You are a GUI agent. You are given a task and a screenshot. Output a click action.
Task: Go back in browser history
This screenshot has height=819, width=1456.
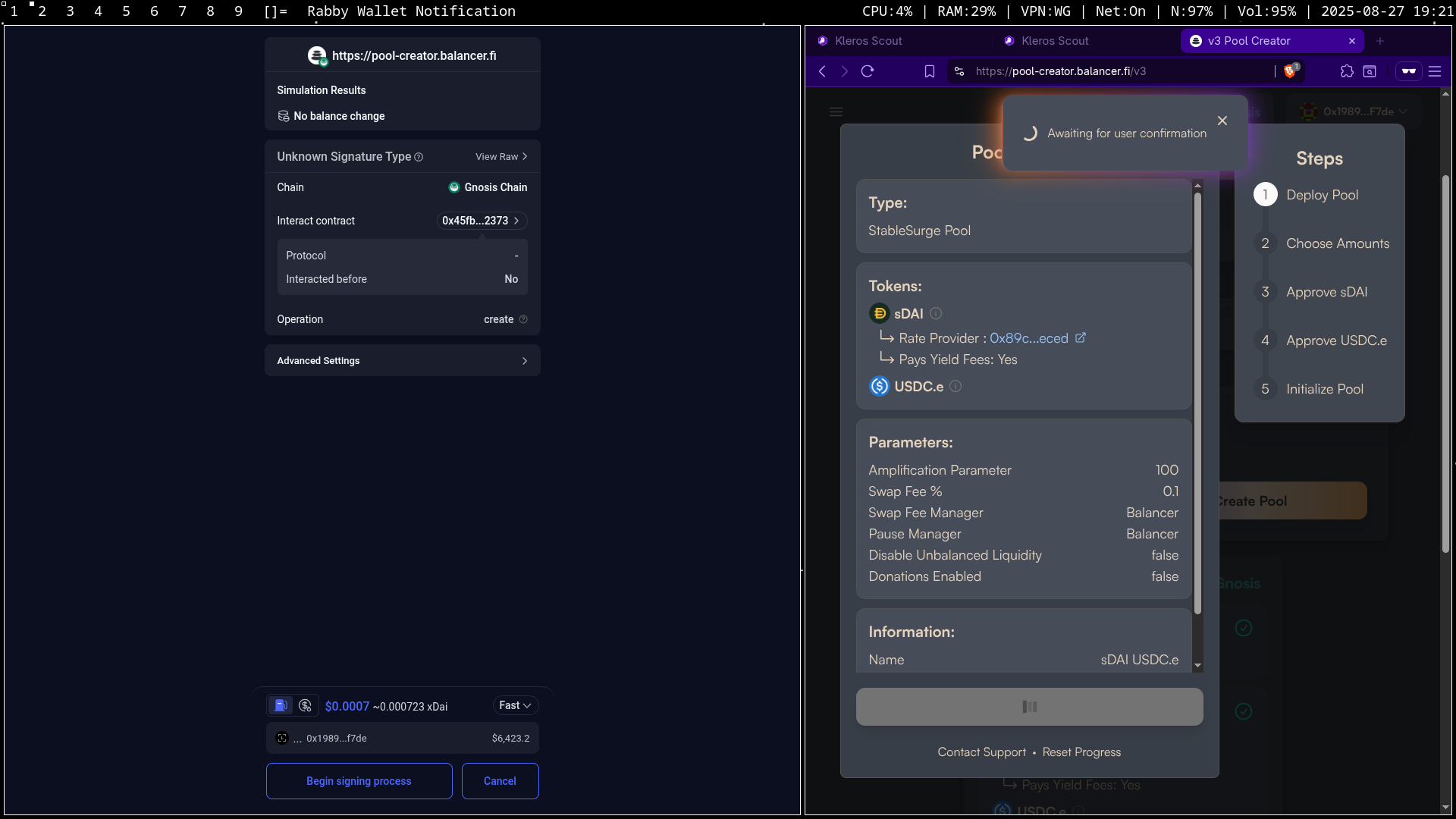pos(822,71)
